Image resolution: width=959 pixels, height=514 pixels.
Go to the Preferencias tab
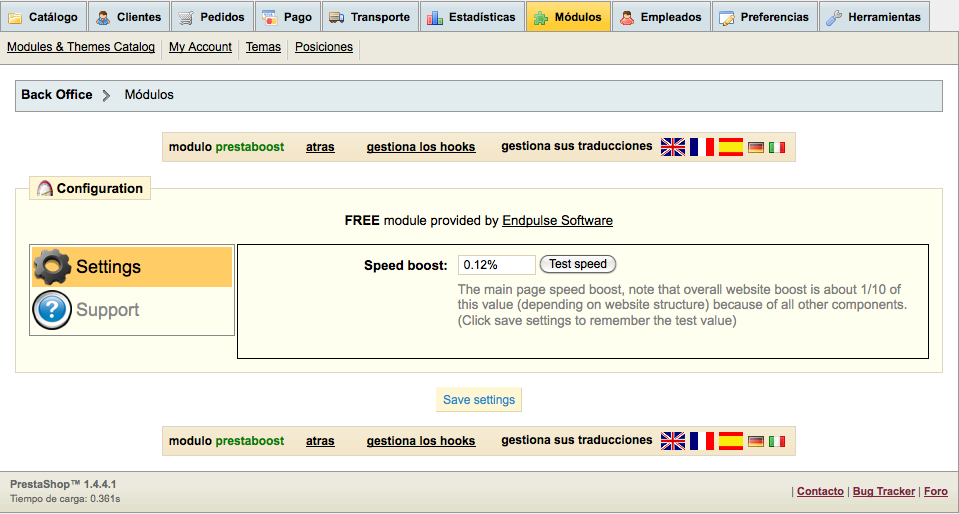click(765, 17)
